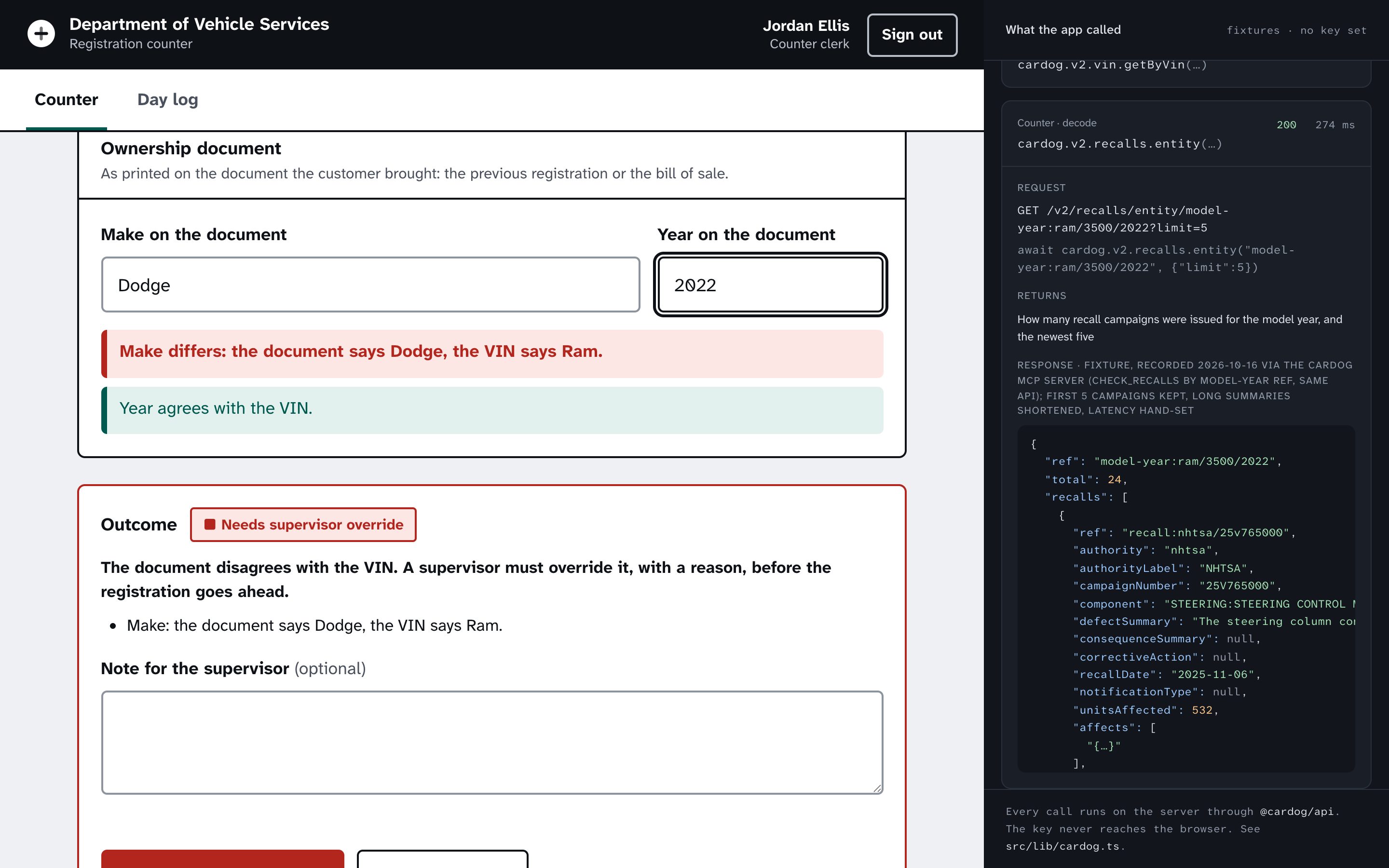Click the Make: Dodge vs Ram bullet item
Image resolution: width=1389 pixels, height=868 pixels.
click(x=314, y=625)
